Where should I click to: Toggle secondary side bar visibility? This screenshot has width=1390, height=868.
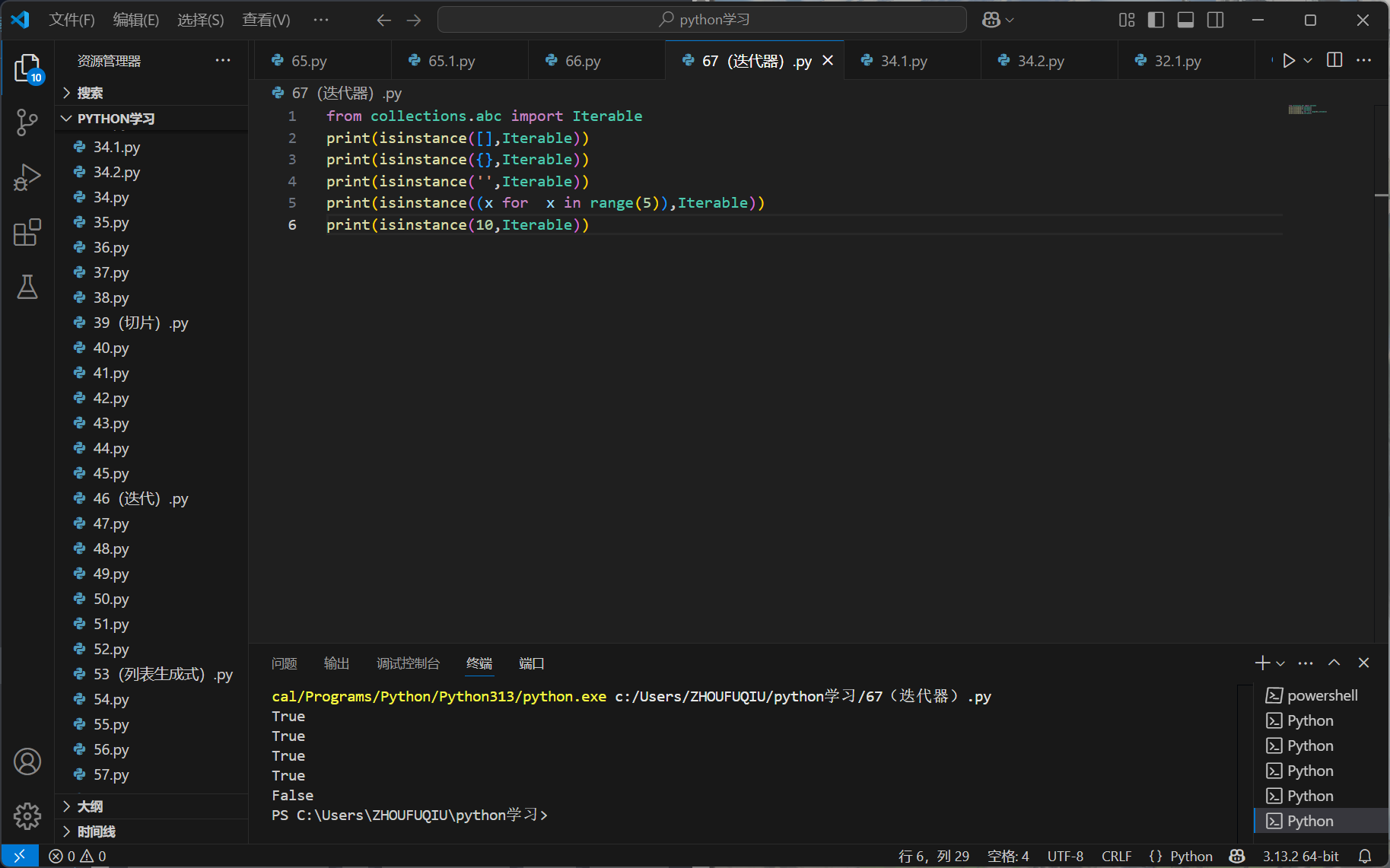[x=1216, y=20]
